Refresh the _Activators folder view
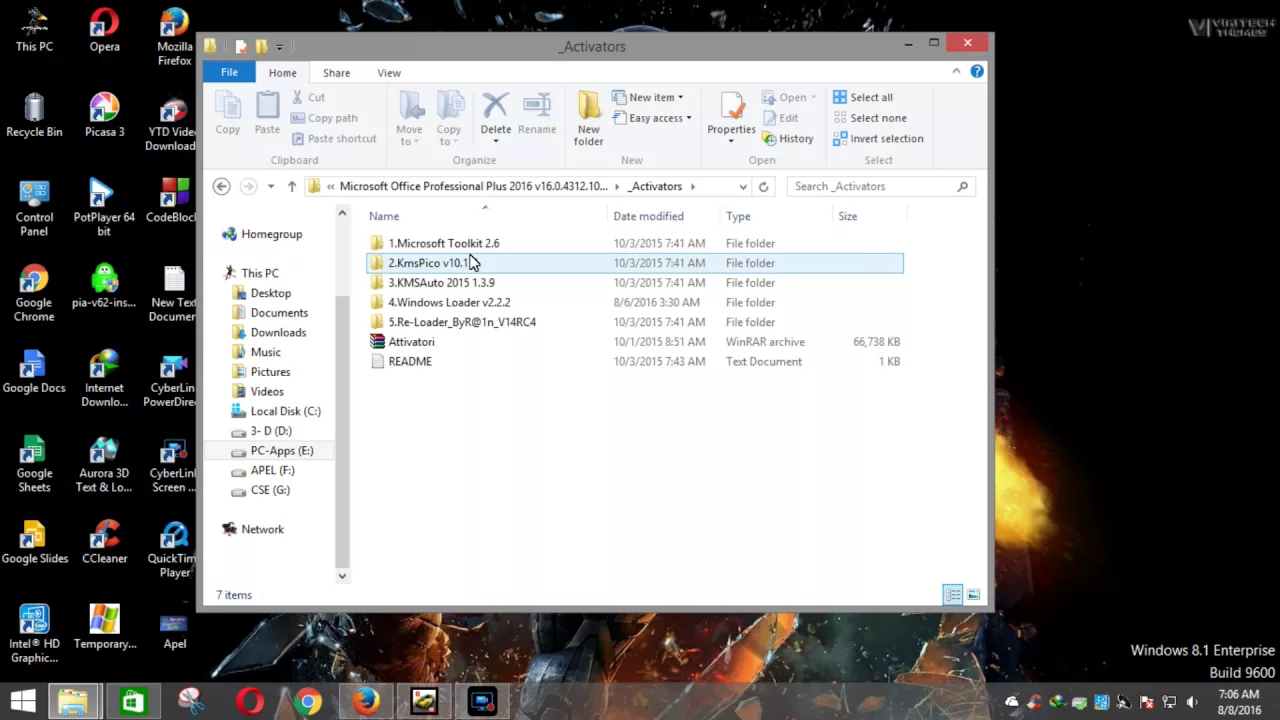 click(x=763, y=186)
